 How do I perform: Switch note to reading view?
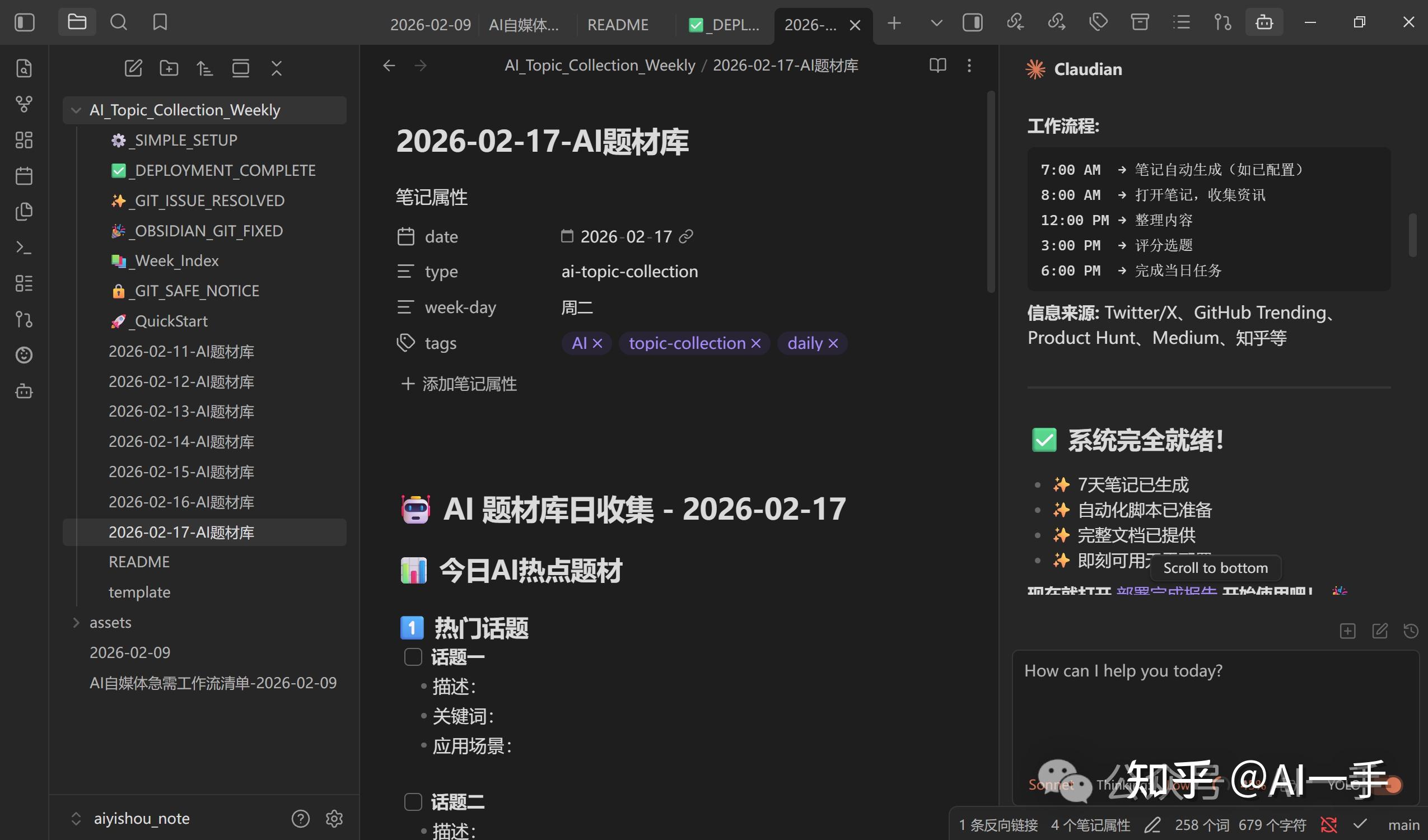[938, 66]
